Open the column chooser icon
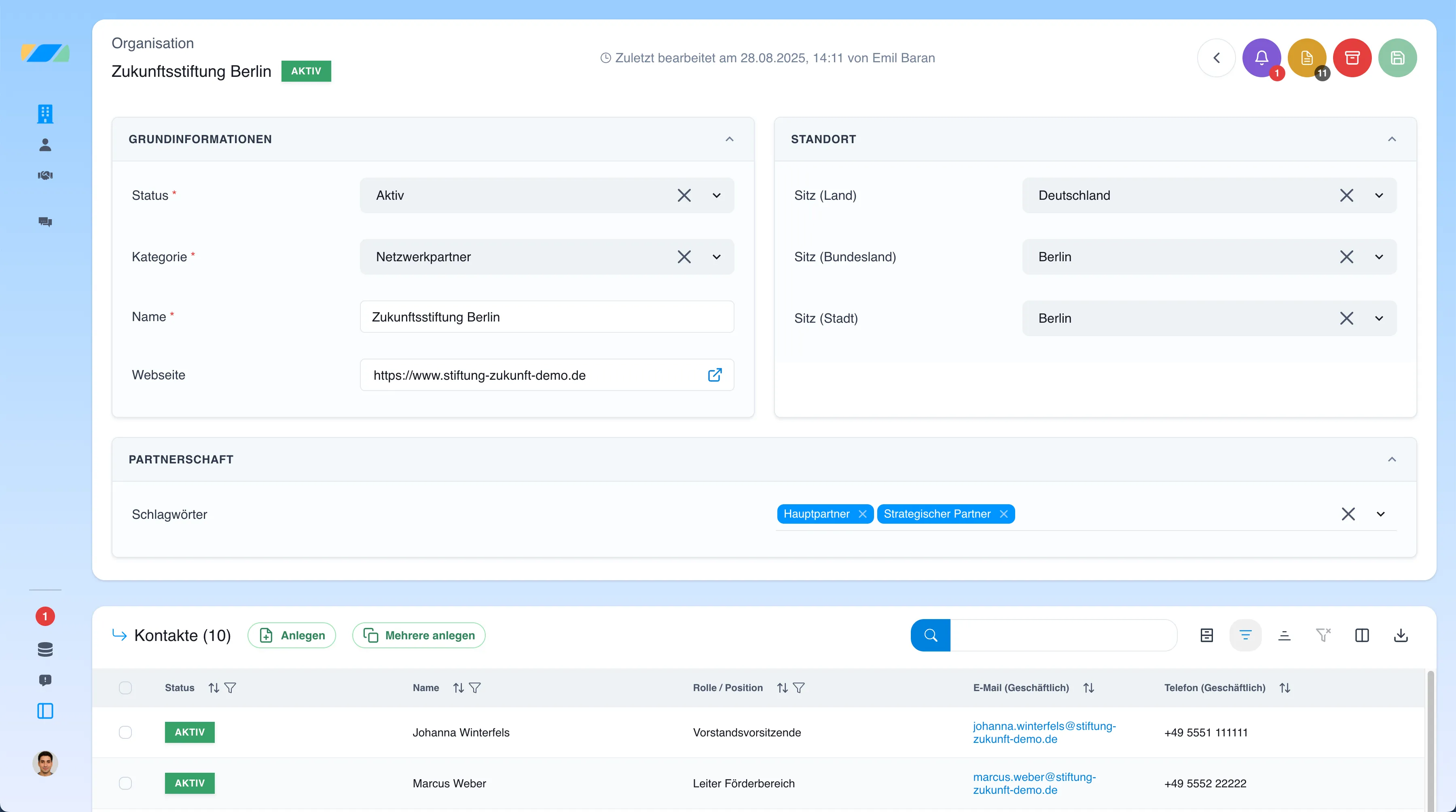Viewport: 1456px width, 812px height. 1362,635
